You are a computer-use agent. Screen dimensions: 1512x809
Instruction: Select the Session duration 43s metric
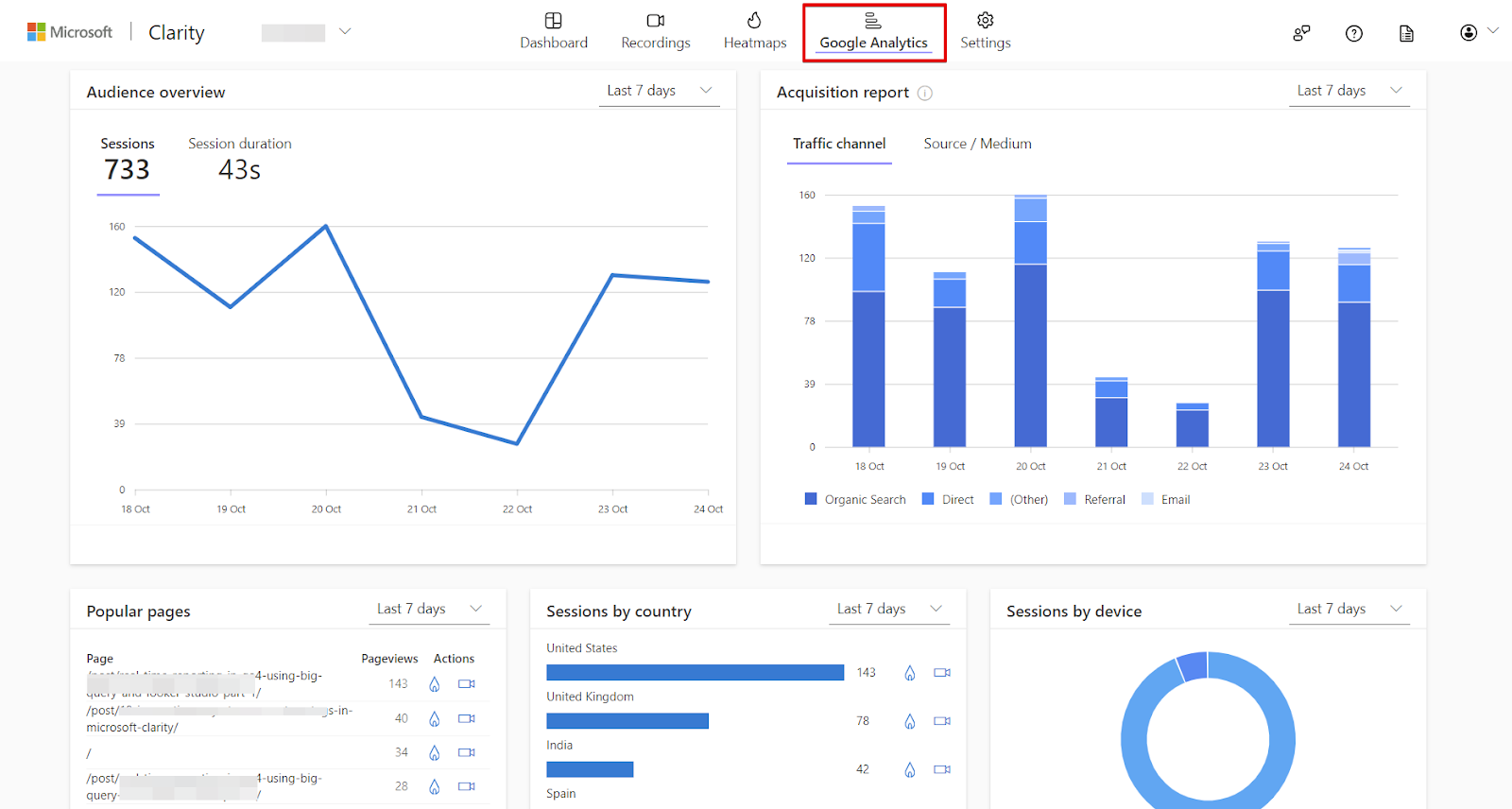(x=240, y=161)
